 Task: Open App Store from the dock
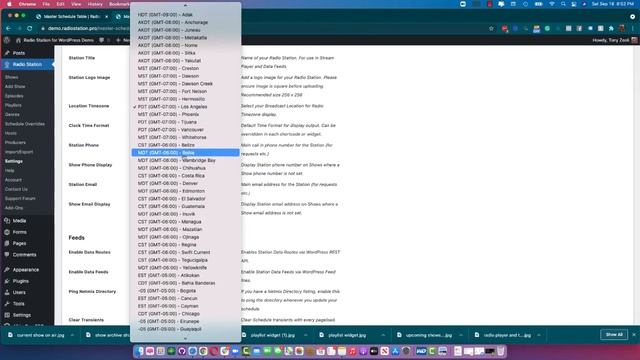point(395,351)
